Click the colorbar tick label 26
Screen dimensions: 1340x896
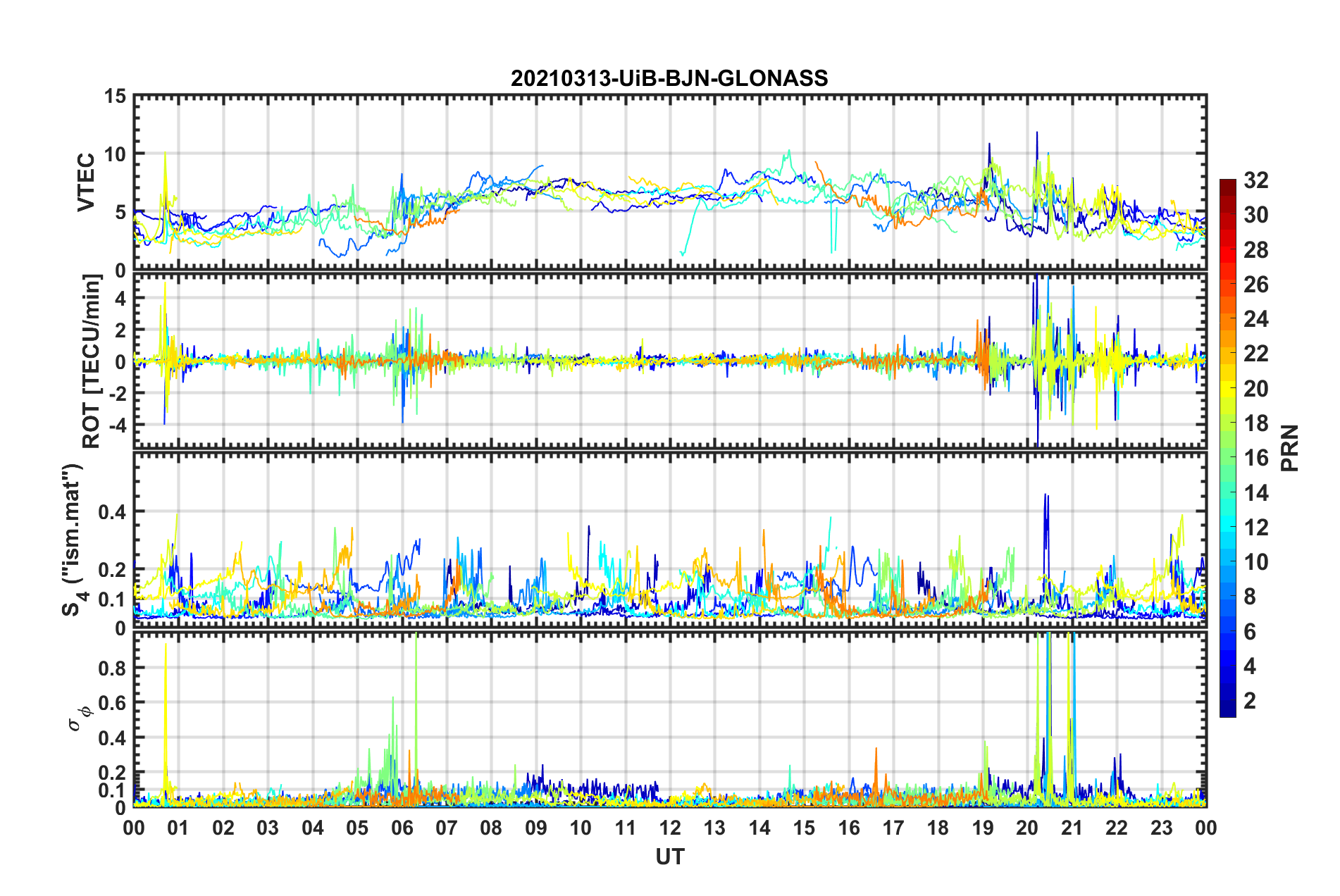point(1255,285)
